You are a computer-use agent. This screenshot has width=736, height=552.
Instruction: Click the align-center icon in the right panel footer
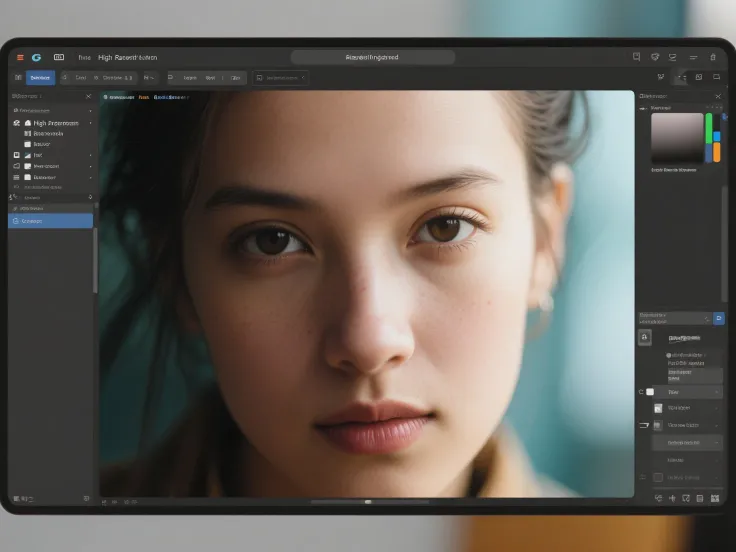point(672,498)
